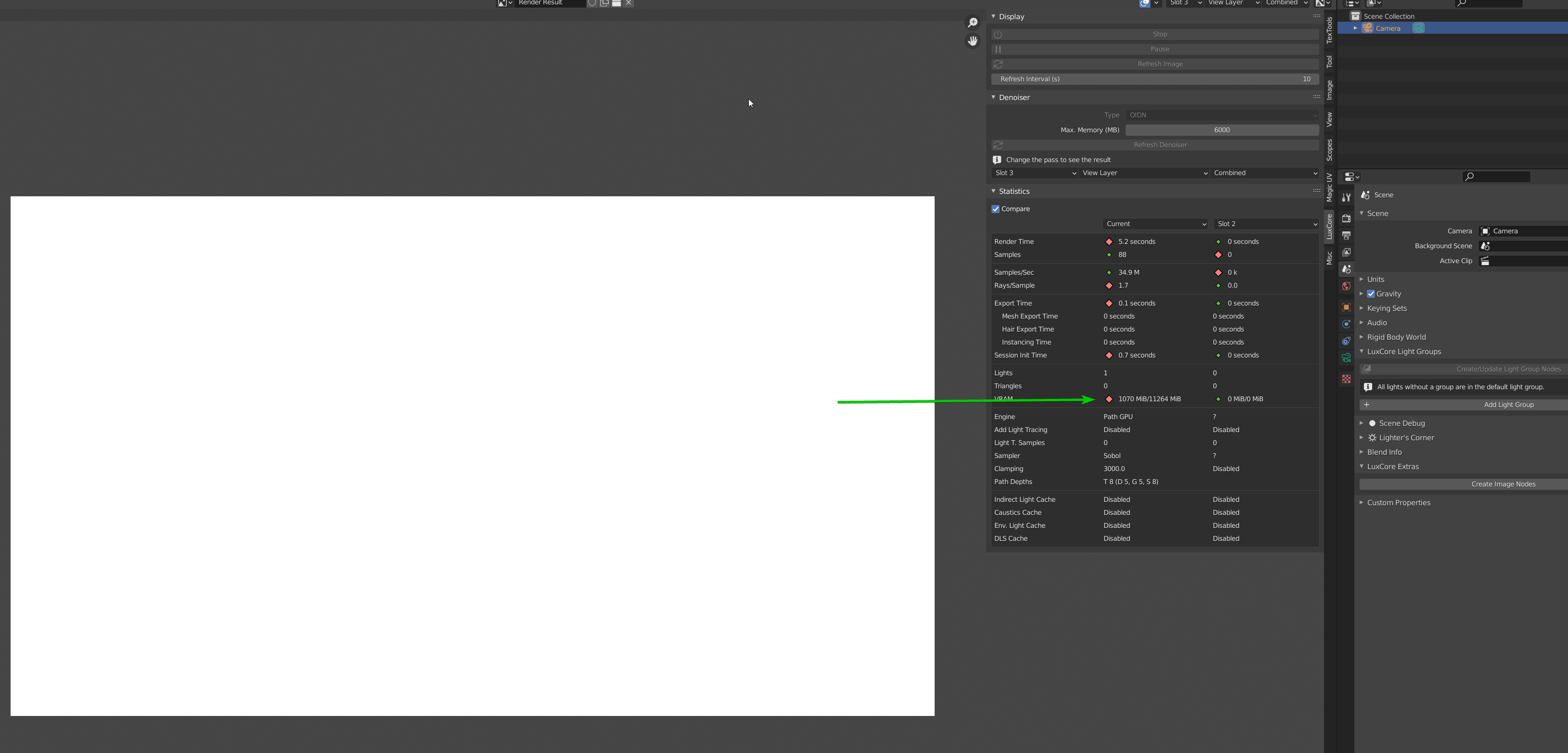Click the Create Image Nodes button

point(1503,485)
